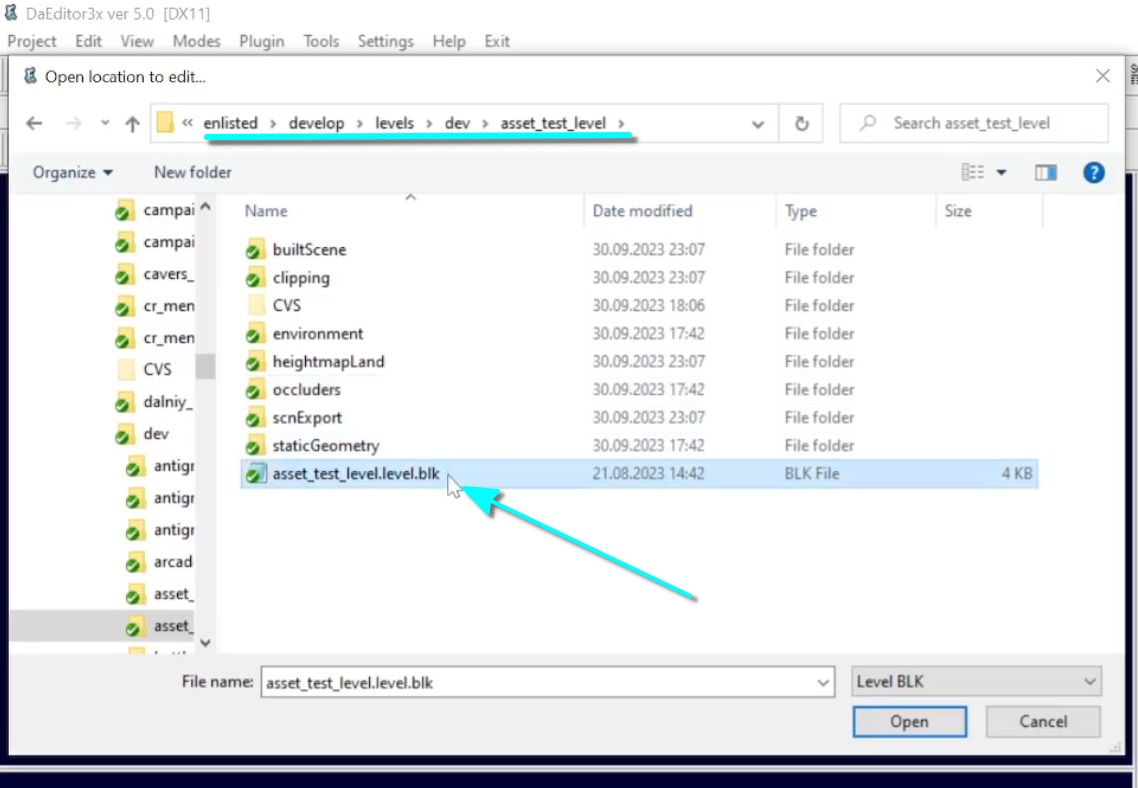Click the Back navigation arrow
Screen dimensions: 1138x788
(x=34, y=124)
